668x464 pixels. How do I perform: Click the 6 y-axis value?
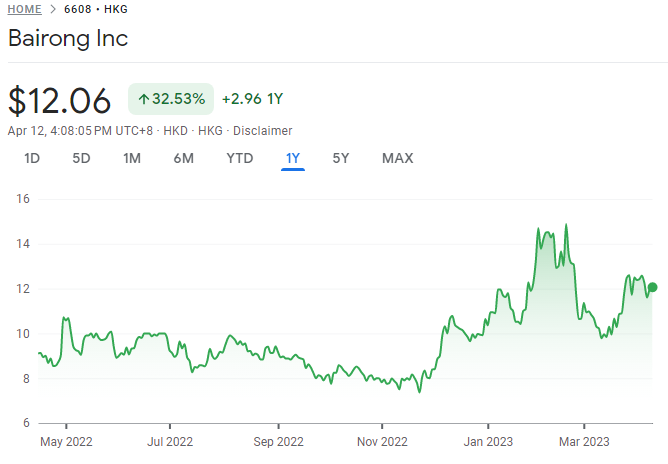click(x=26, y=423)
